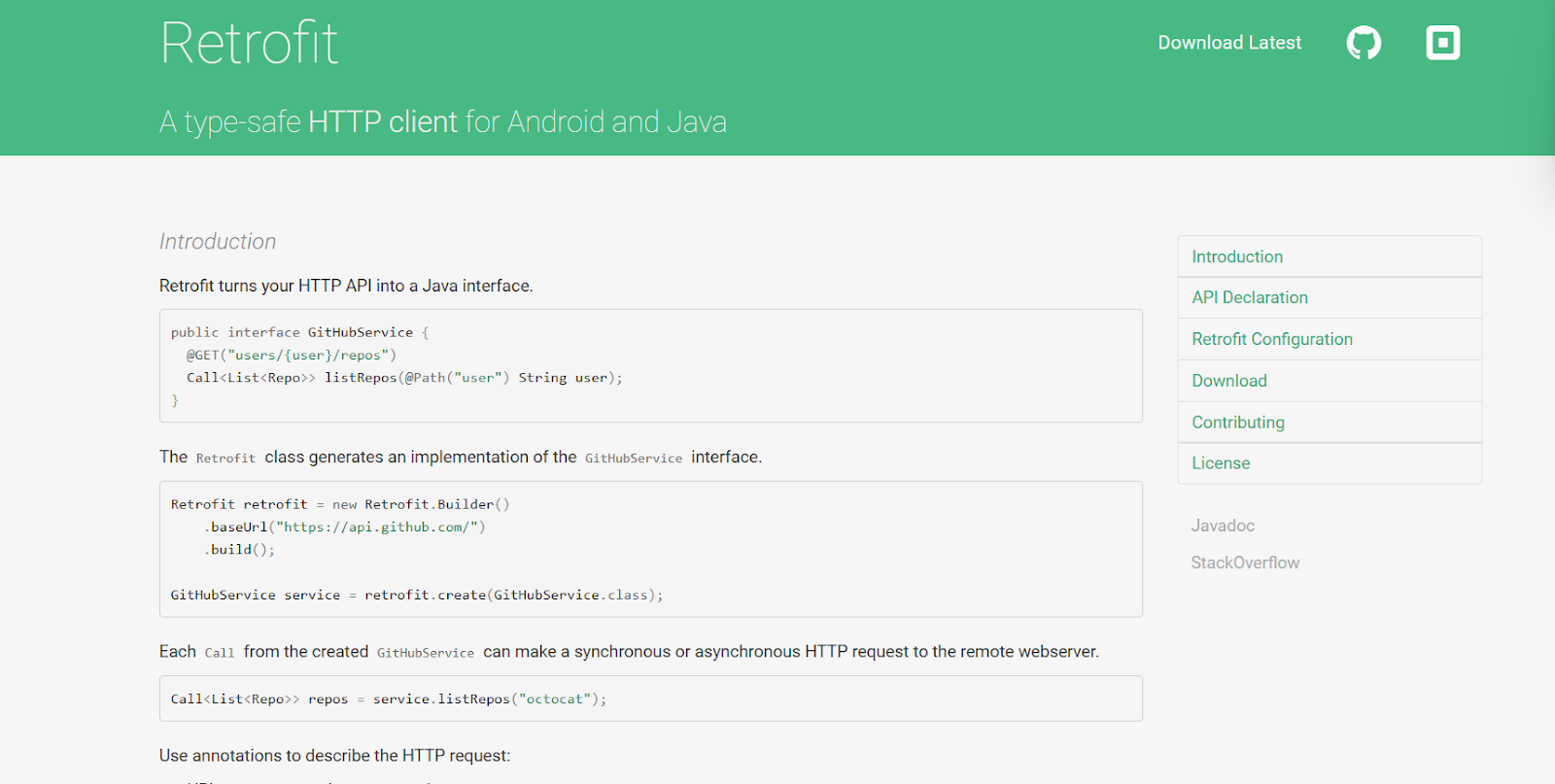Image resolution: width=1555 pixels, height=784 pixels.
Task: Click the Retrofit header title
Action: point(249,43)
